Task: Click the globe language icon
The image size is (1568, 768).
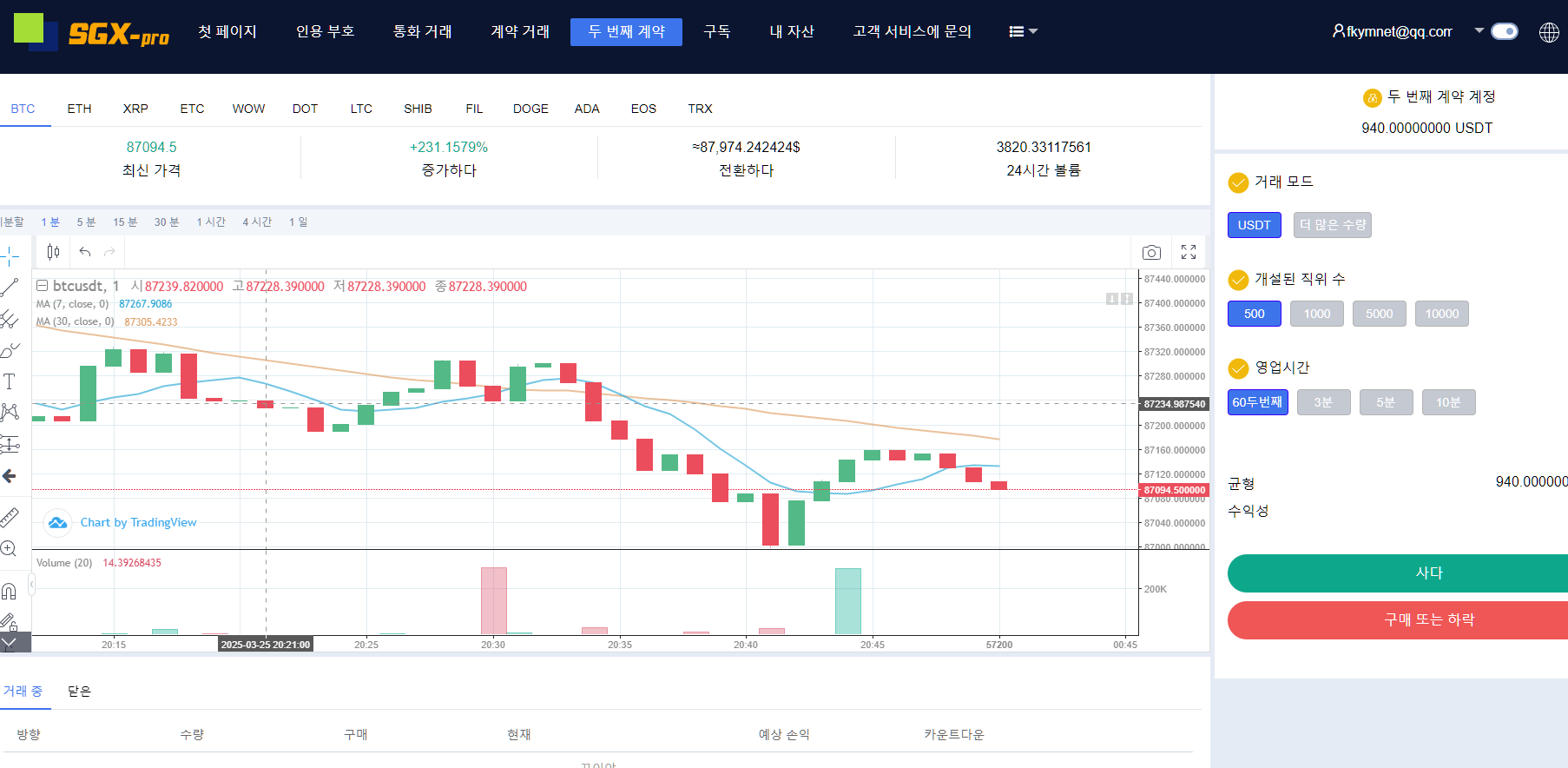Action: click(x=1549, y=32)
